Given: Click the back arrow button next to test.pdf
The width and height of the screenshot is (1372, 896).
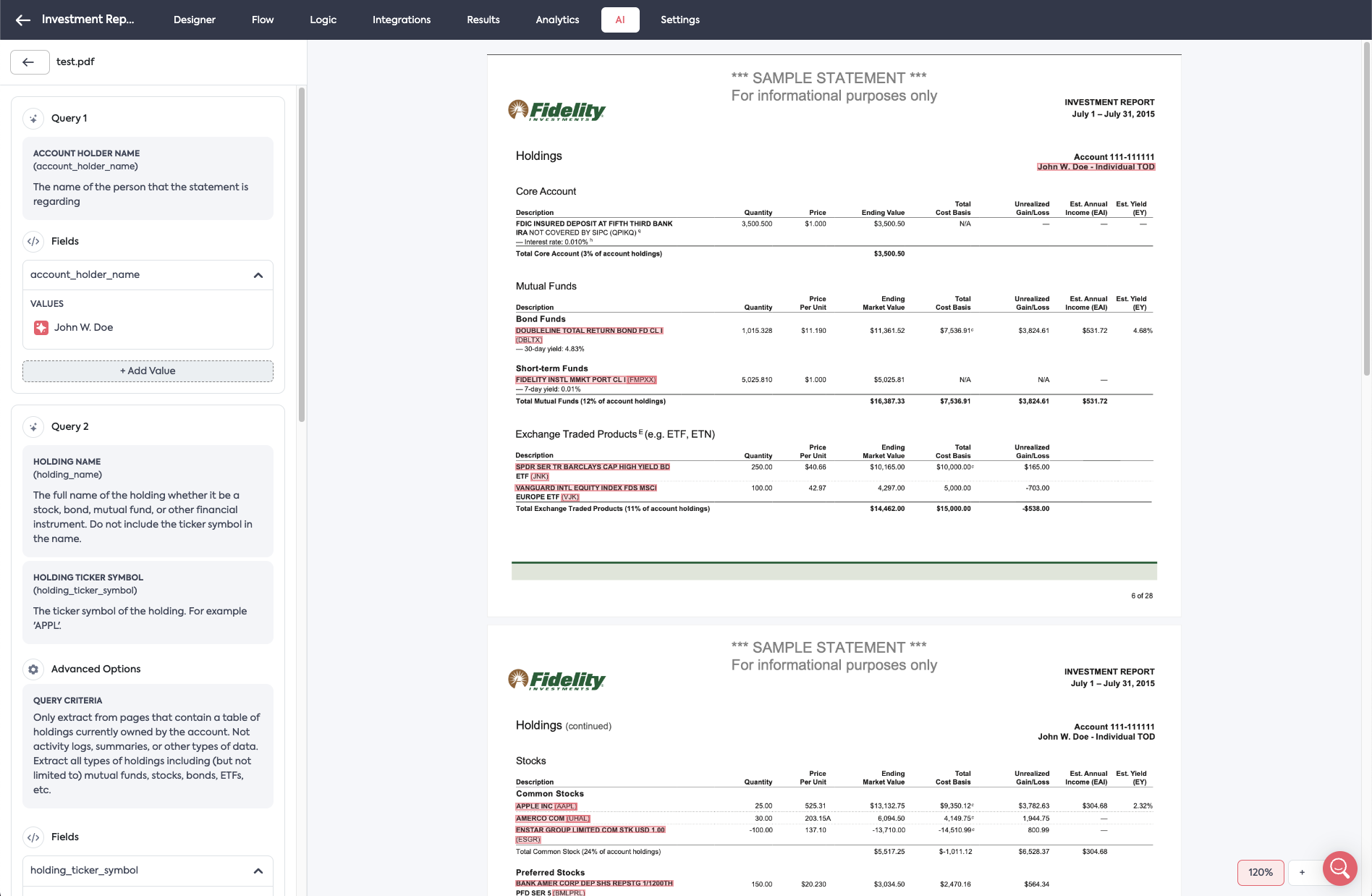Looking at the screenshot, I should click(29, 62).
